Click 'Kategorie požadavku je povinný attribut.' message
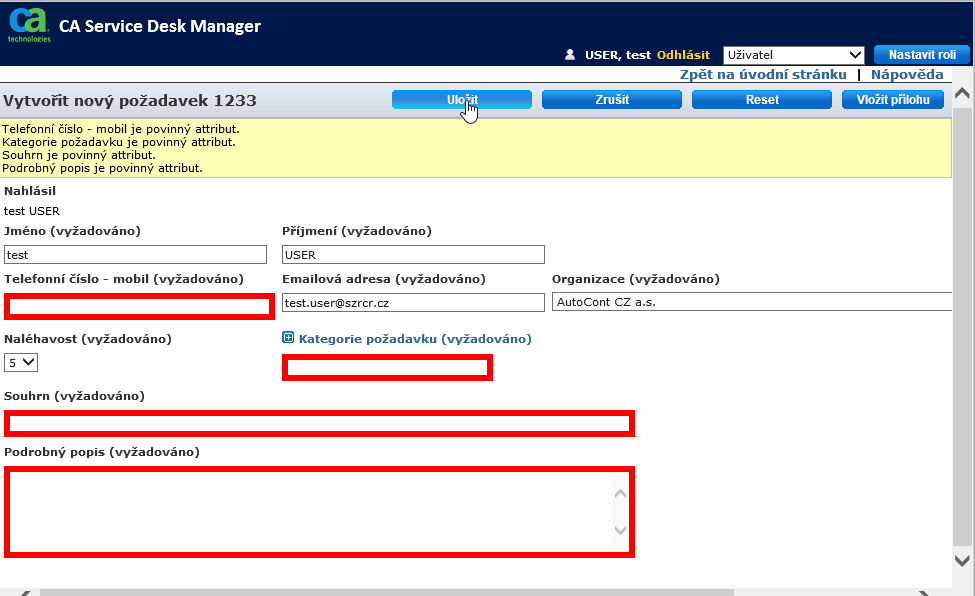 pos(119,142)
